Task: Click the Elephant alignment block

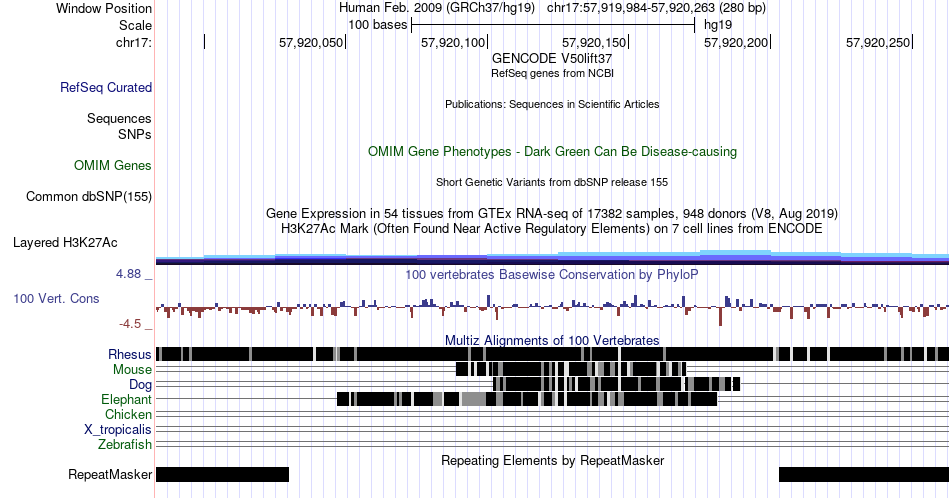Action: coord(527,399)
